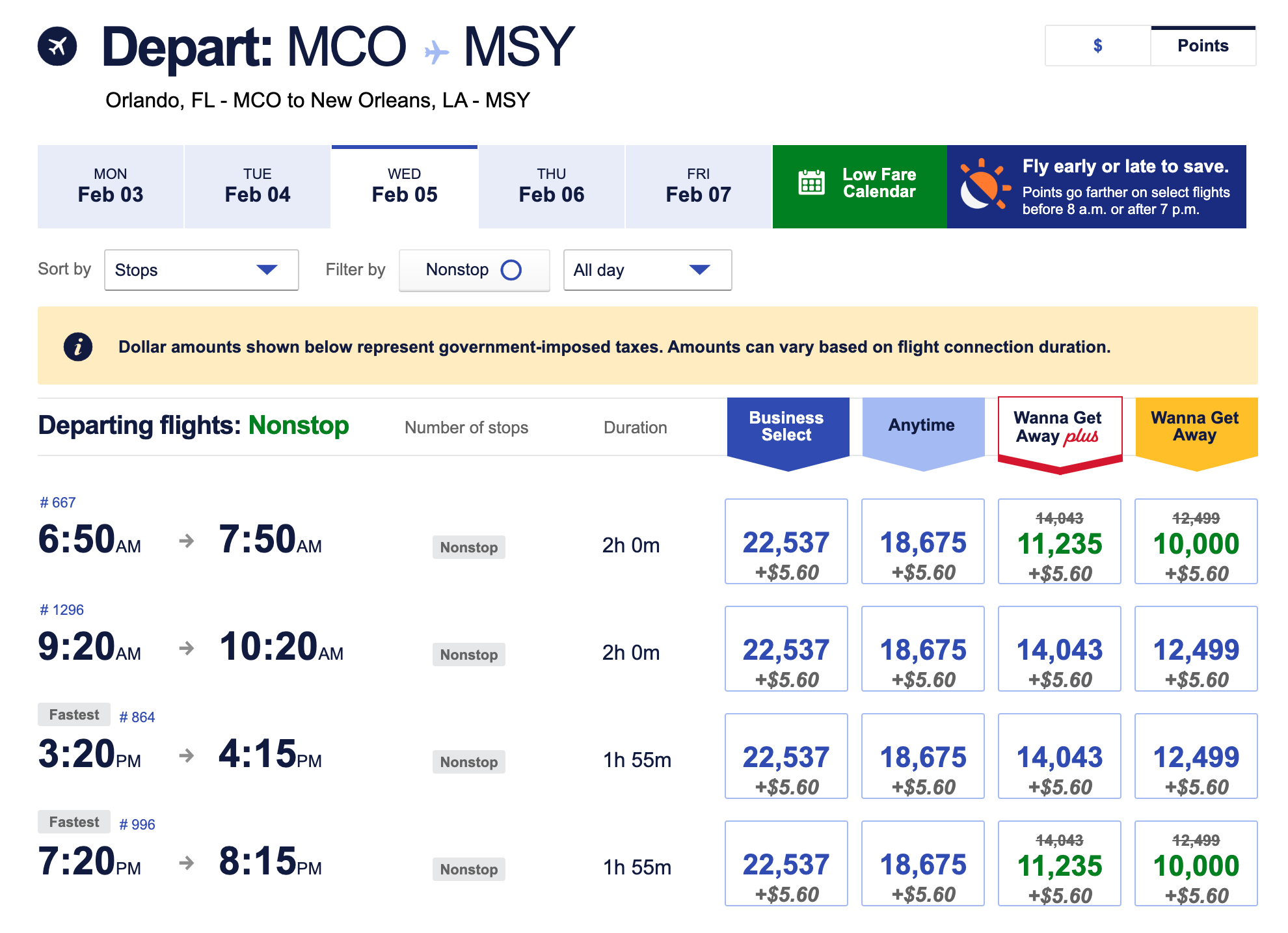Click the arrow between flight 1296's times
The image size is (1288, 933).
point(187,648)
